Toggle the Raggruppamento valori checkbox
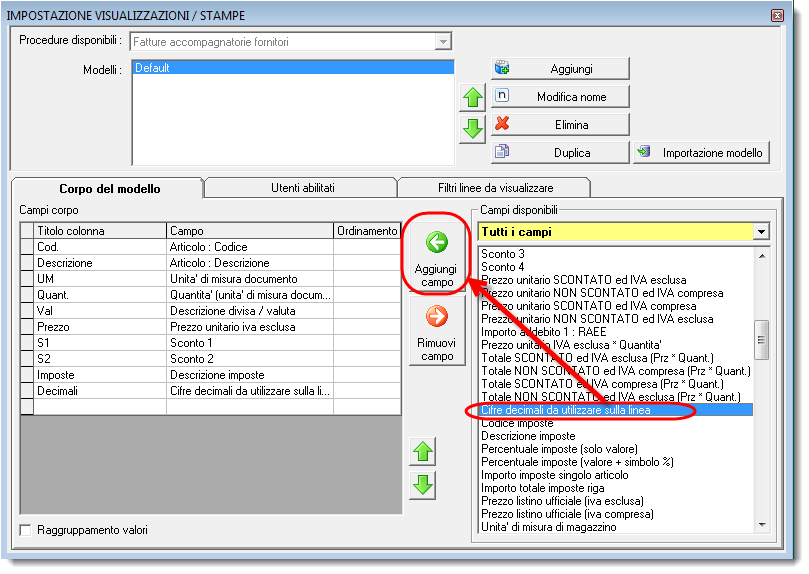Screen dimensions: 809x574 [25, 530]
